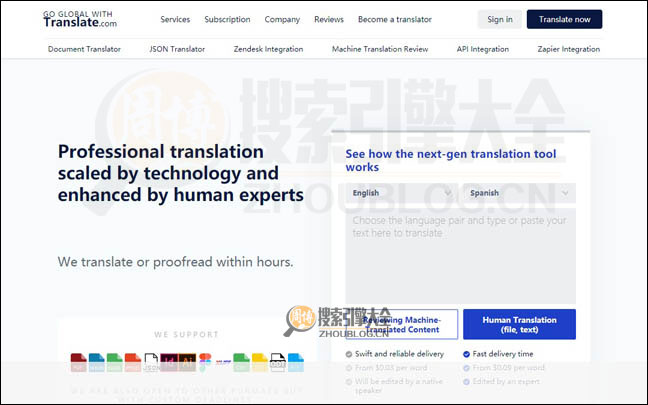The width and height of the screenshot is (648, 405).
Task: Click the 'See how the next-gen translation tool works' heading
Action: coord(451,160)
